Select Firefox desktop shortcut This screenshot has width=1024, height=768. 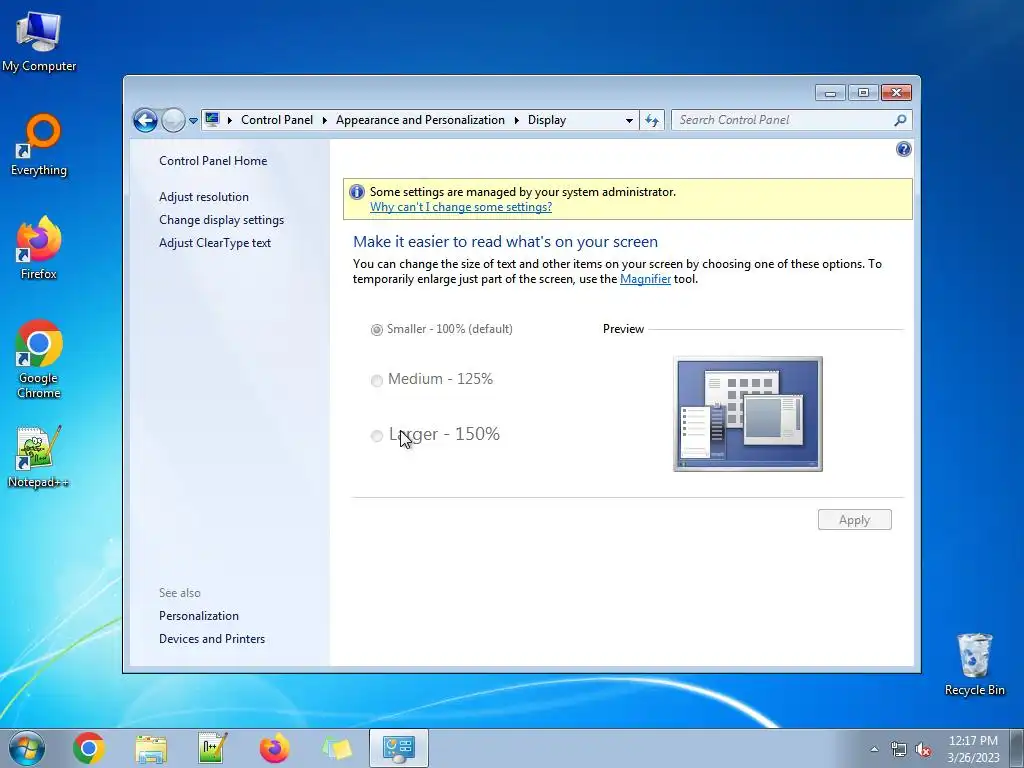[x=39, y=248]
